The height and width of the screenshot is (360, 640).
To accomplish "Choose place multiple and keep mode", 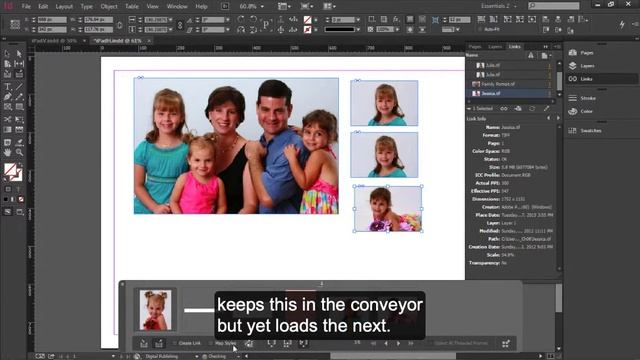I will tap(287, 343).
